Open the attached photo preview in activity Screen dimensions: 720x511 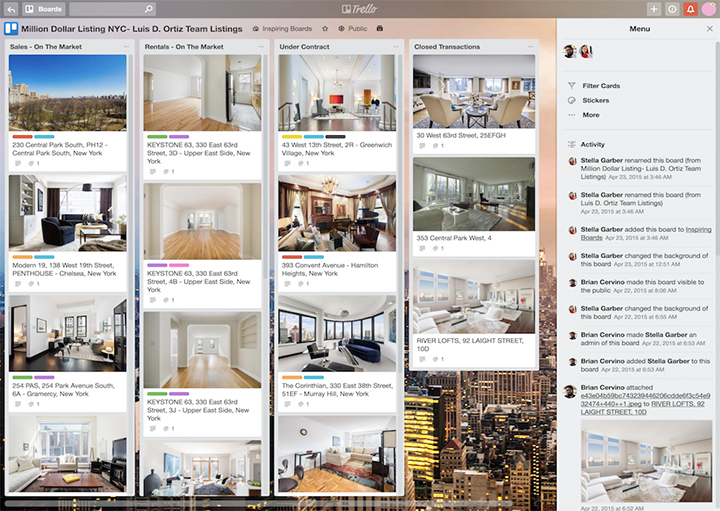[647, 461]
